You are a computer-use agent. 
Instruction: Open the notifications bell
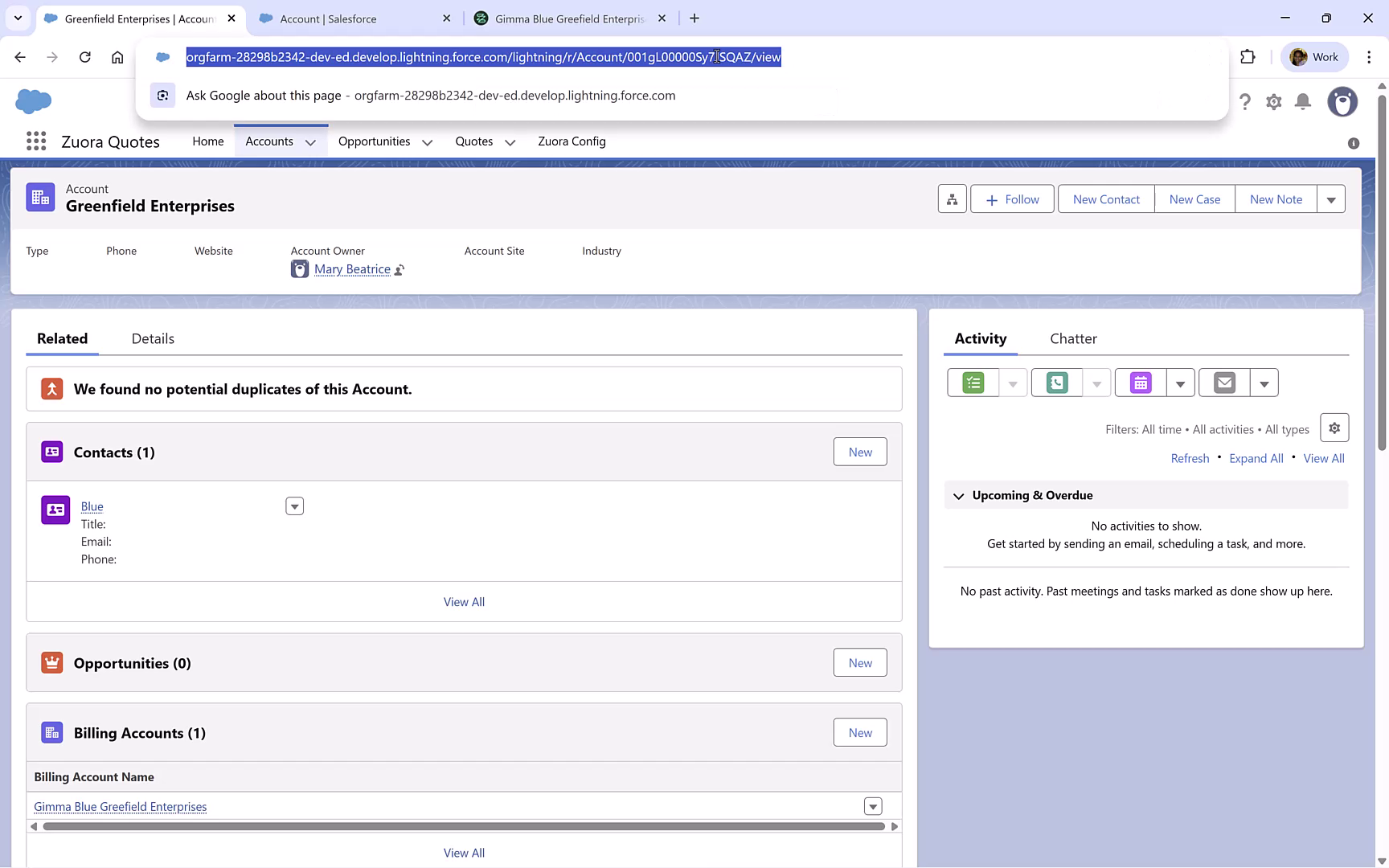click(x=1303, y=102)
